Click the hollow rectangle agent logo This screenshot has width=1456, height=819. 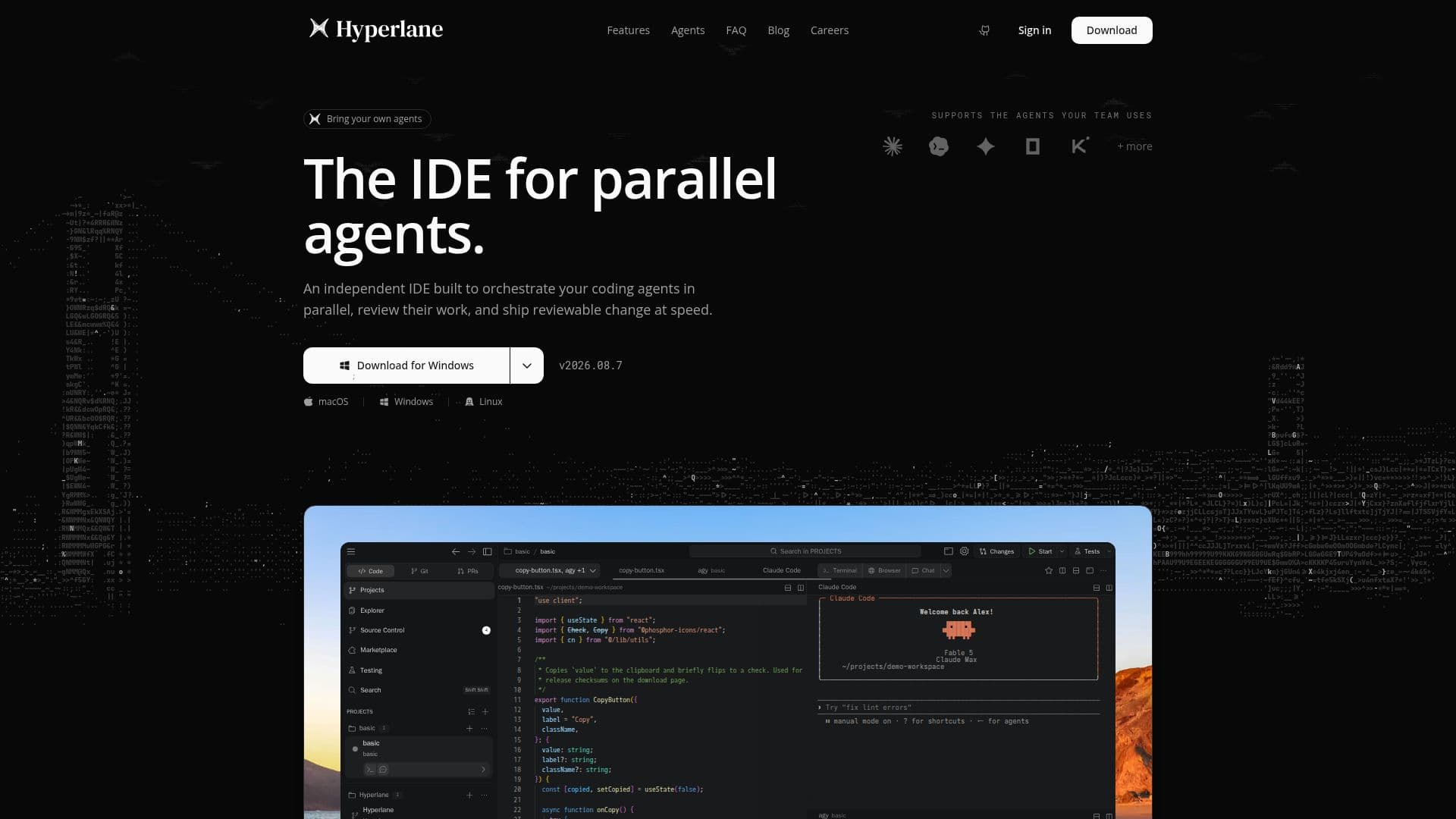(1032, 146)
